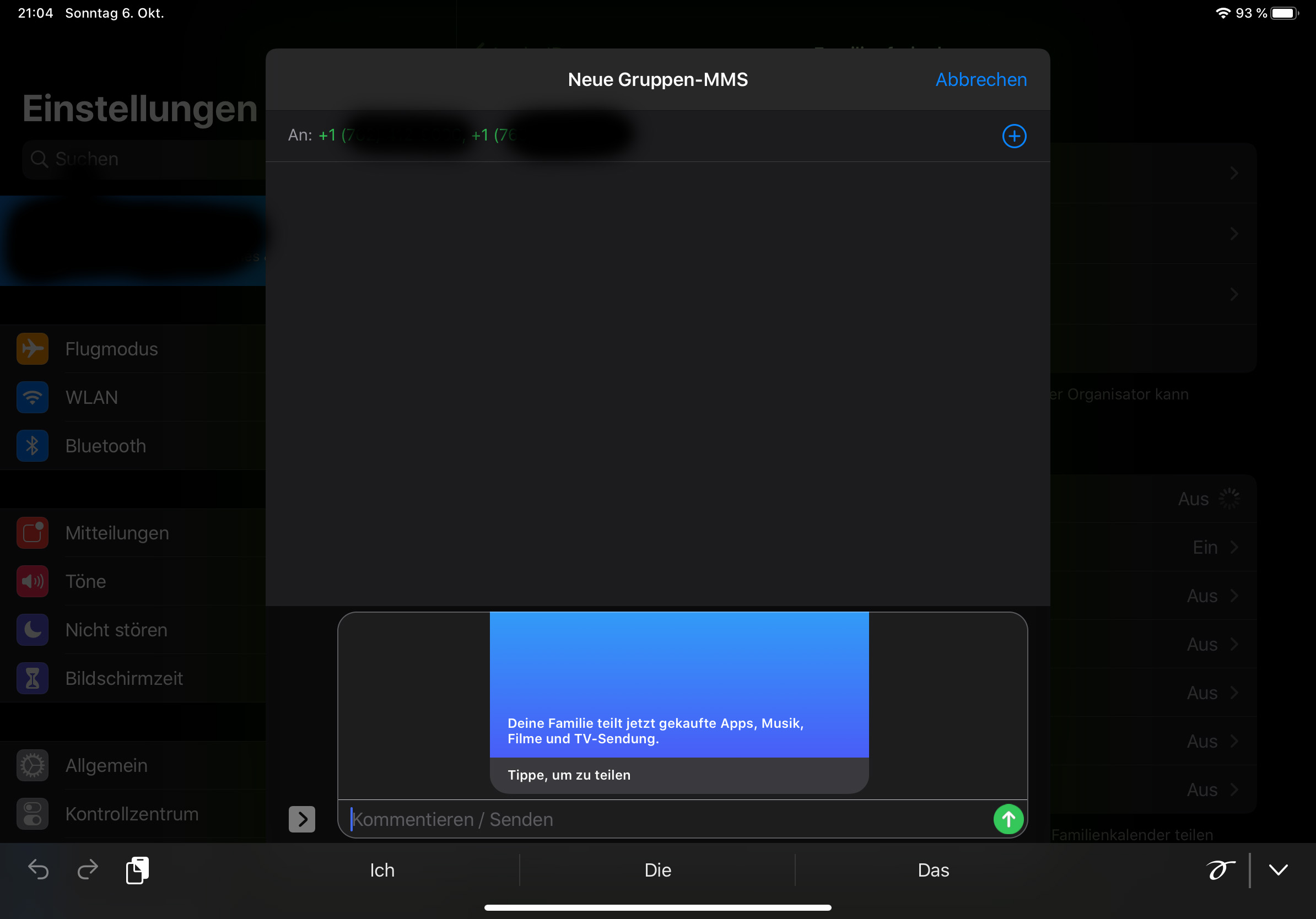Expand the apps drawer chevron button
This screenshot has width=1316, height=919.
[x=301, y=819]
